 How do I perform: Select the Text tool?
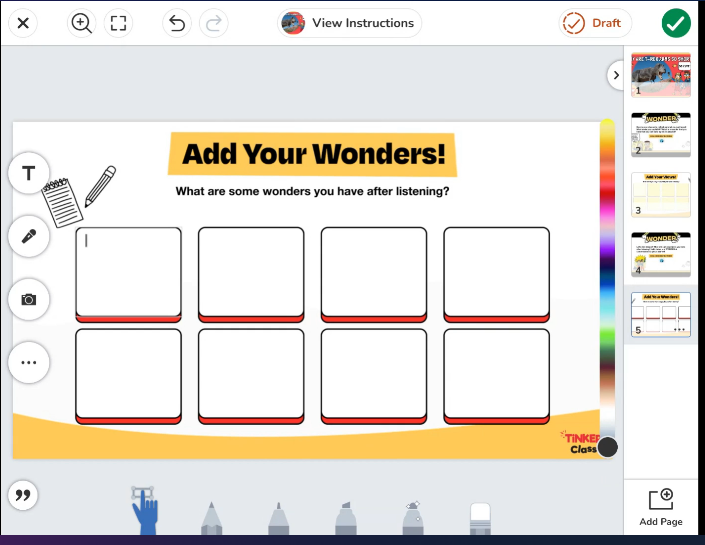point(29,173)
